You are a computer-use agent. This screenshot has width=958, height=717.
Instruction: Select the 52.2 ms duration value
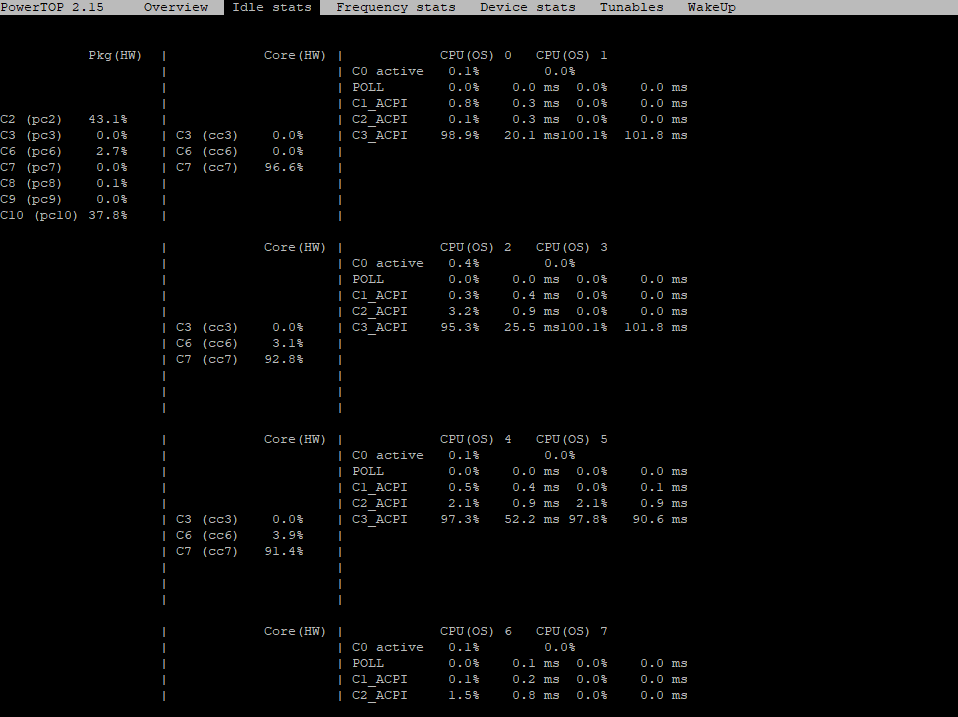[x=532, y=520]
